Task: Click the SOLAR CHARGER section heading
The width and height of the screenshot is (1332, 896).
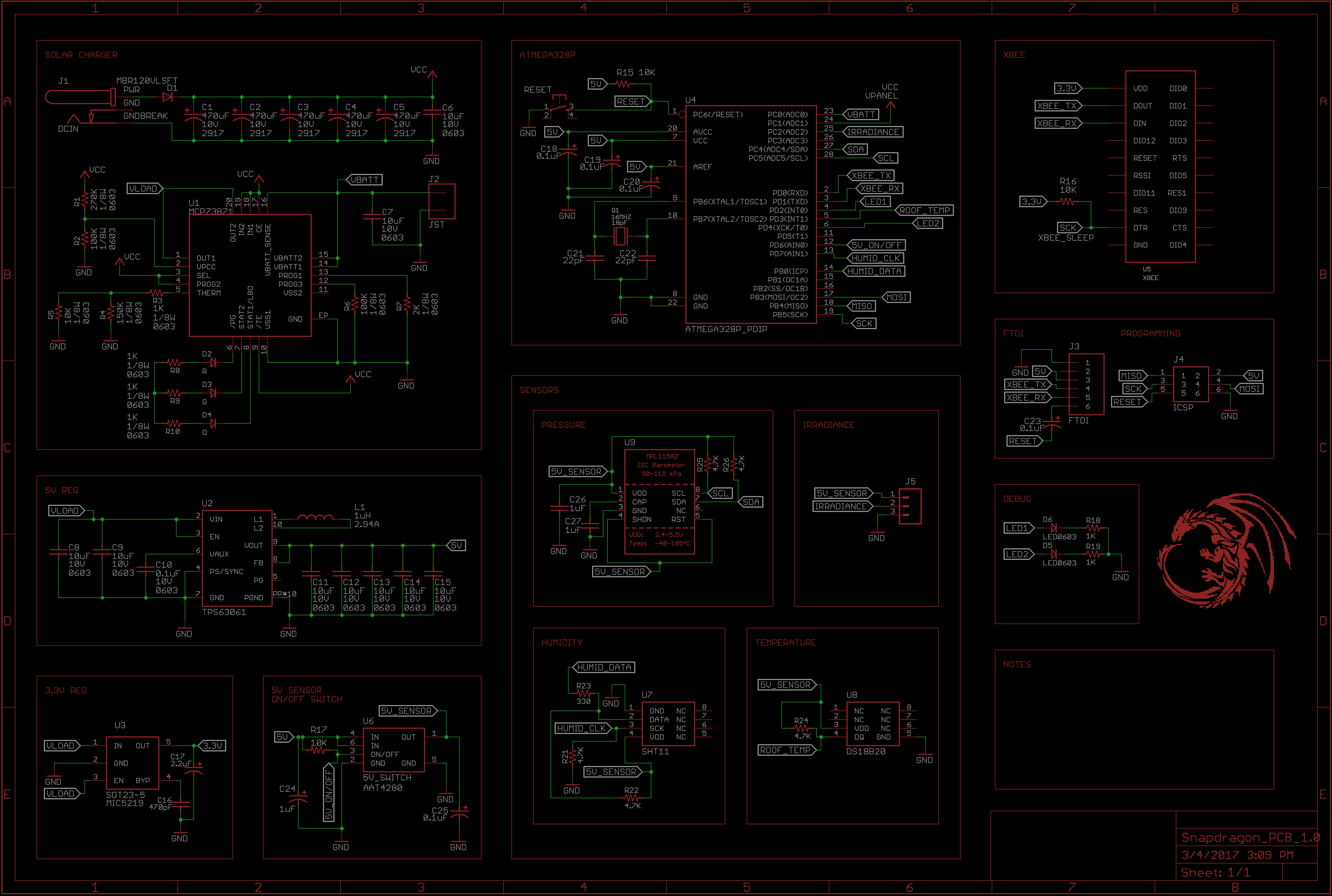Action: [81, 55]
